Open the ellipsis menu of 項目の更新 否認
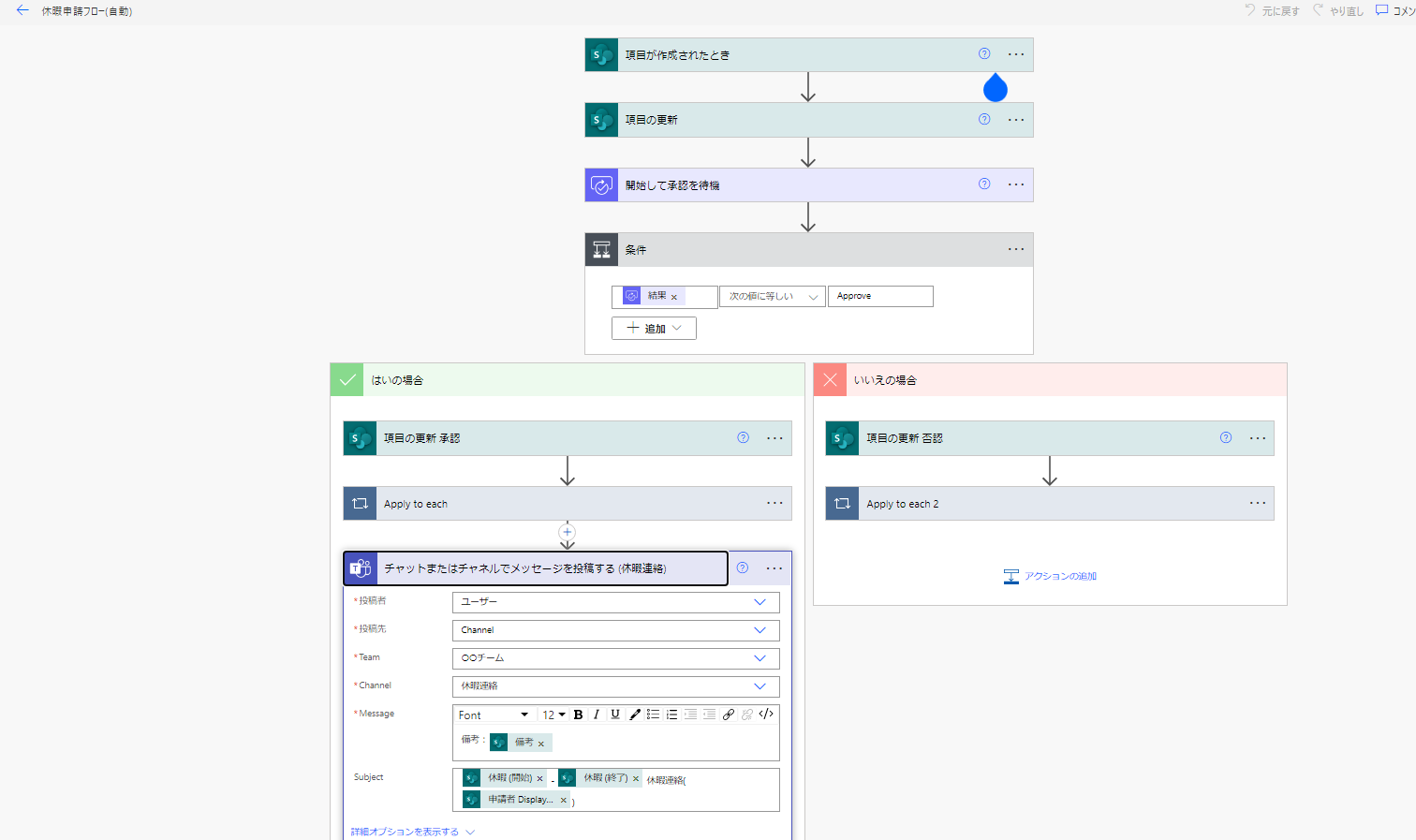The image size is (1416, 840). point(1258,438)
